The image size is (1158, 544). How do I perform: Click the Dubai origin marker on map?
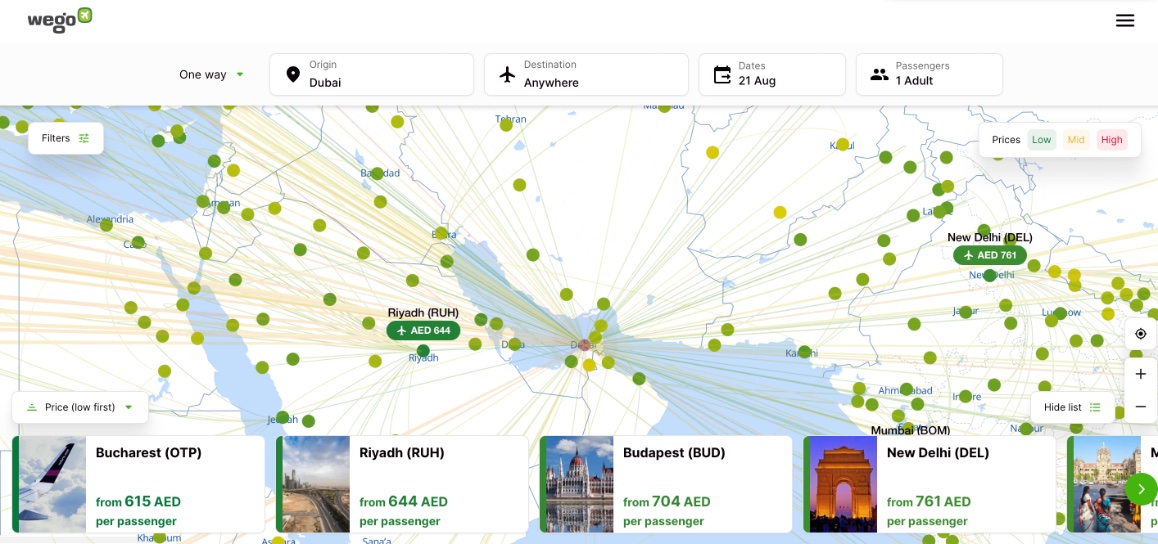click(x=585, y=345)
